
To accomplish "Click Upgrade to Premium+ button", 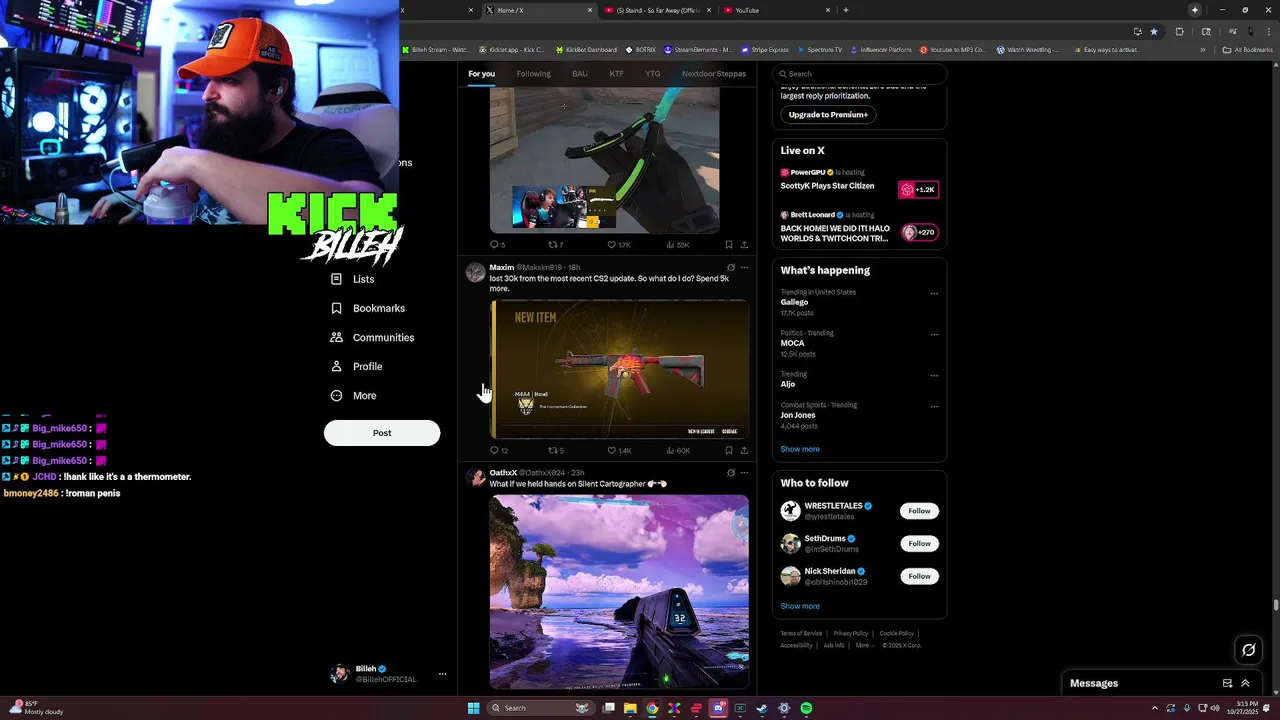I will pos(828,114).
